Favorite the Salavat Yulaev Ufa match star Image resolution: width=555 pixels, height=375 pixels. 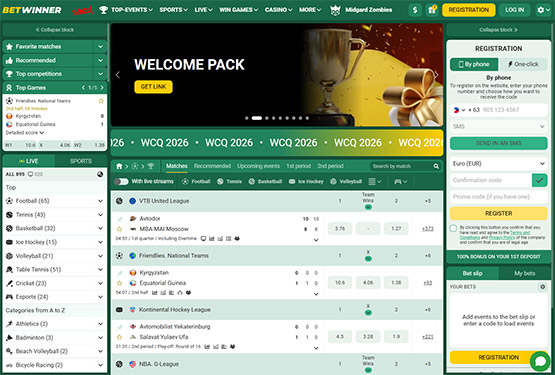(119, 337)
